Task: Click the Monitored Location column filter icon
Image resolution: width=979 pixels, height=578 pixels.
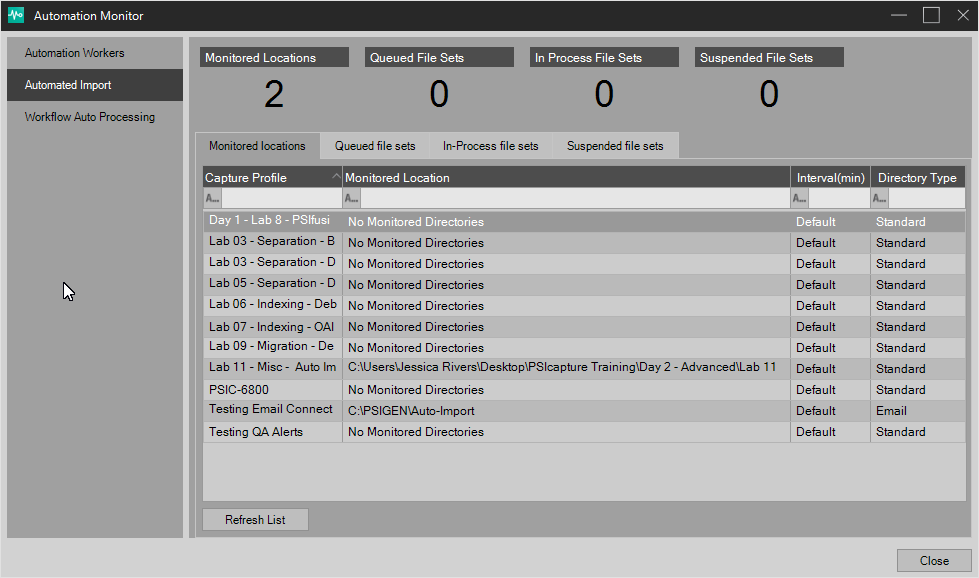Action: [352, 198]
